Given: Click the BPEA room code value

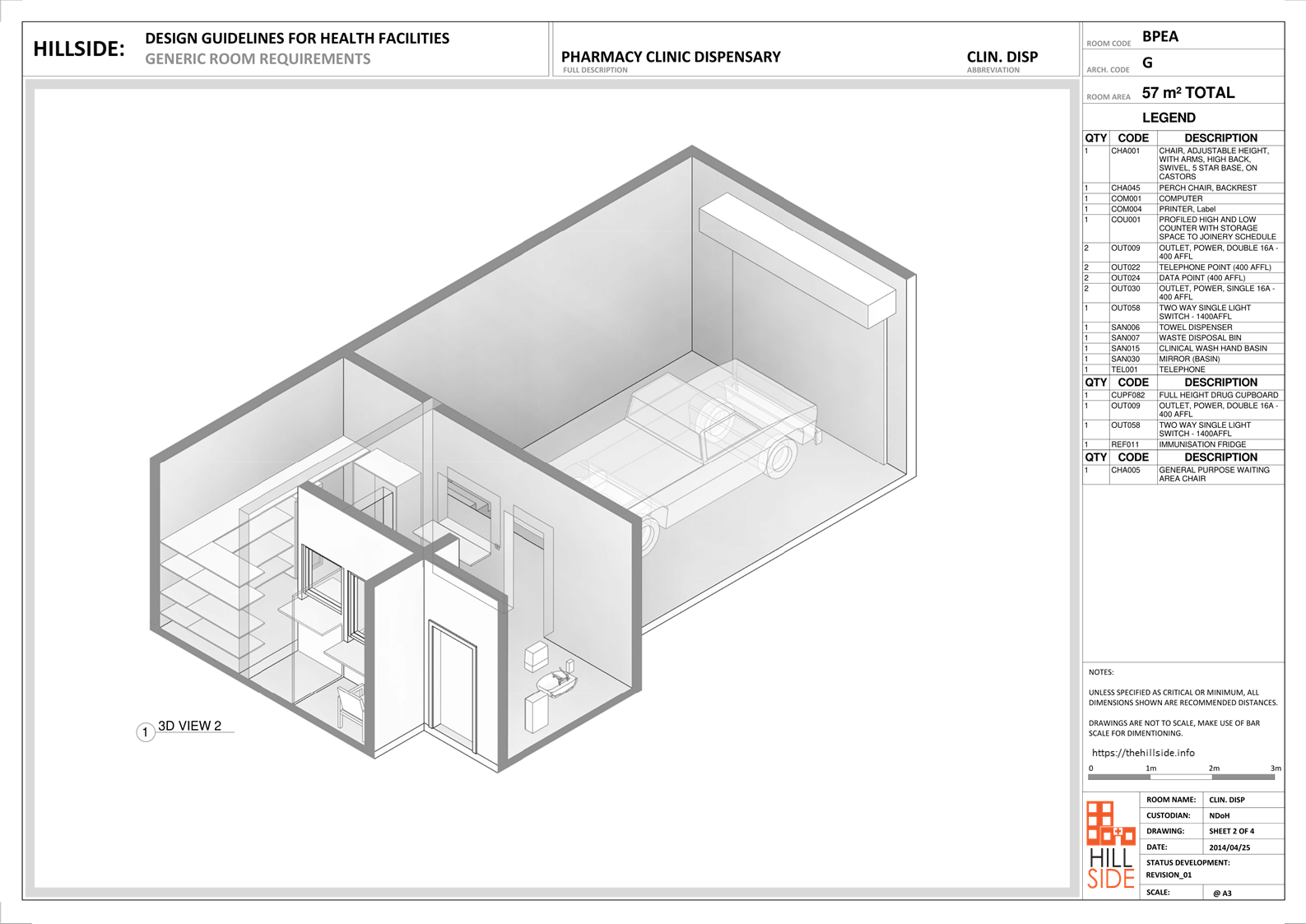Looking at the screenshot, I should [1160, 37].
